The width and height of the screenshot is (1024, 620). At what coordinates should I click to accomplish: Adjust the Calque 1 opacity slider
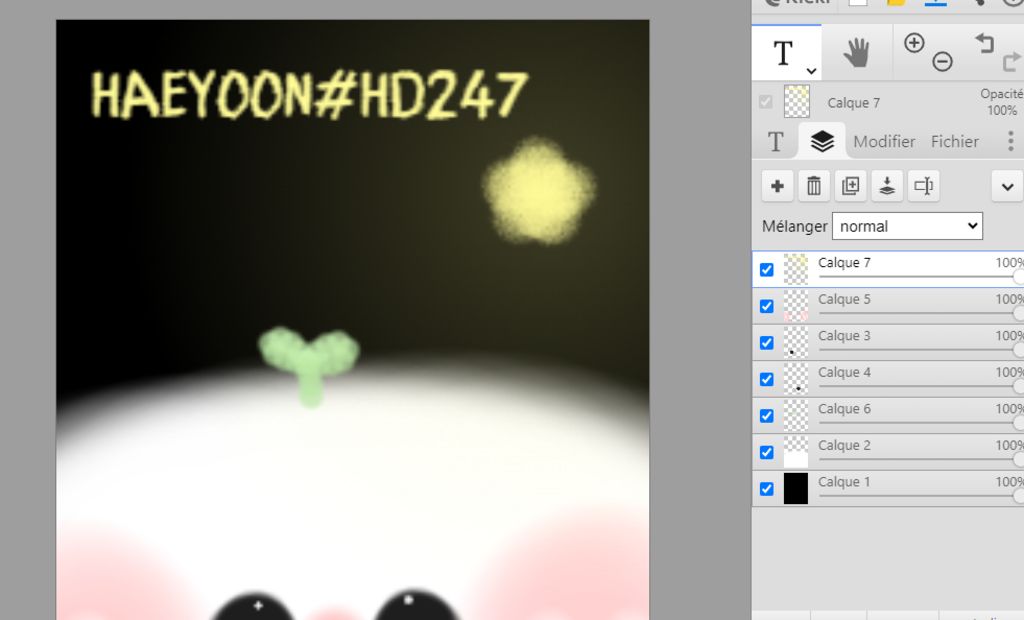point(921,497)
